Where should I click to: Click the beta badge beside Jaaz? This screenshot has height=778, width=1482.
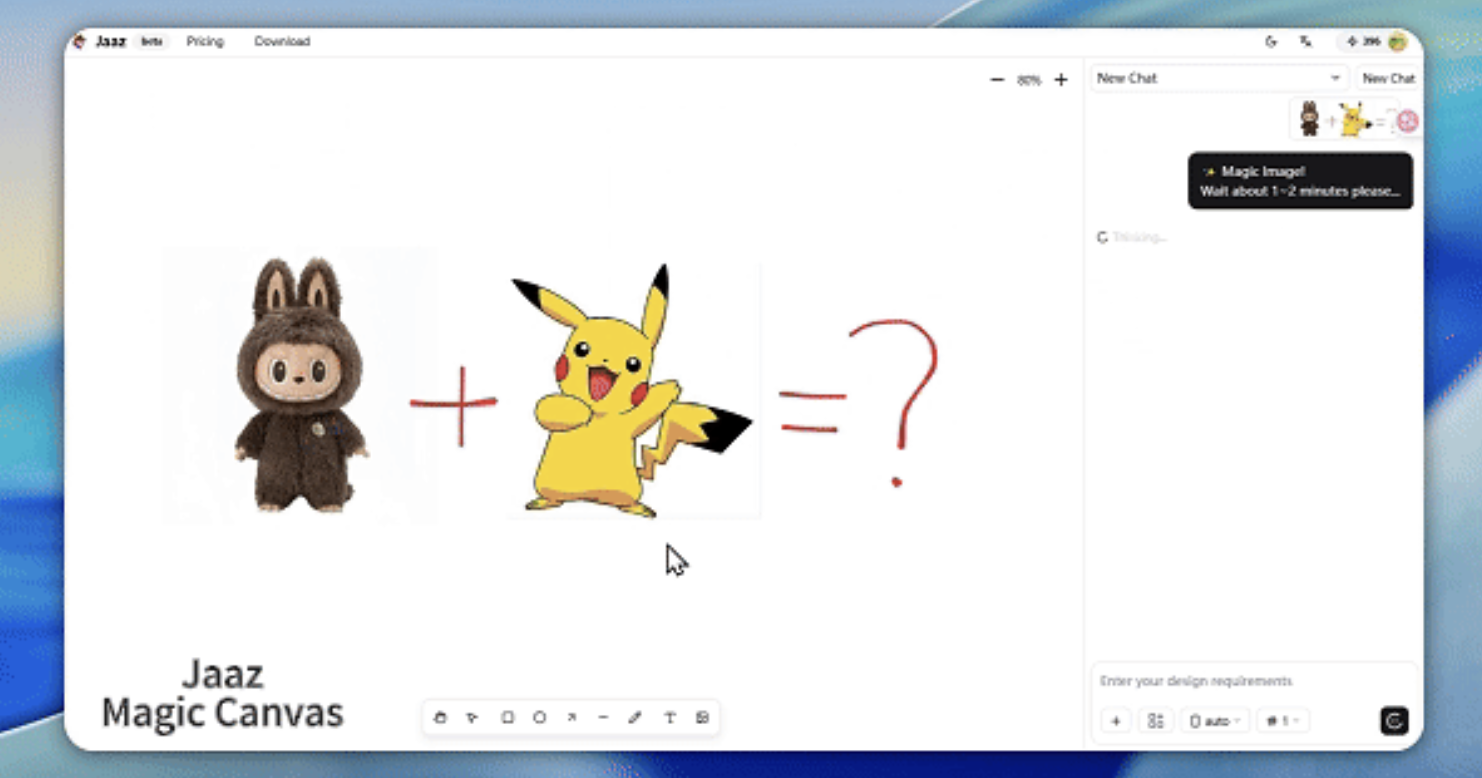[152, 41]
